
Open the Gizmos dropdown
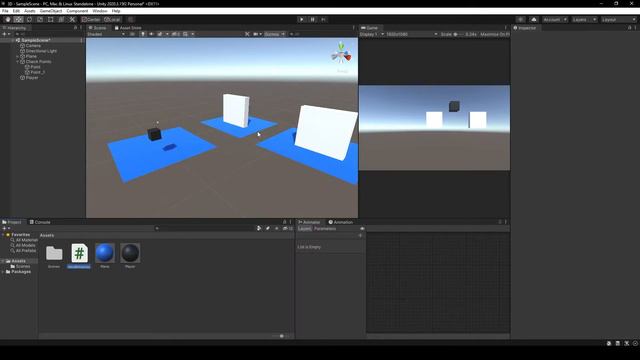pos(274,34)
